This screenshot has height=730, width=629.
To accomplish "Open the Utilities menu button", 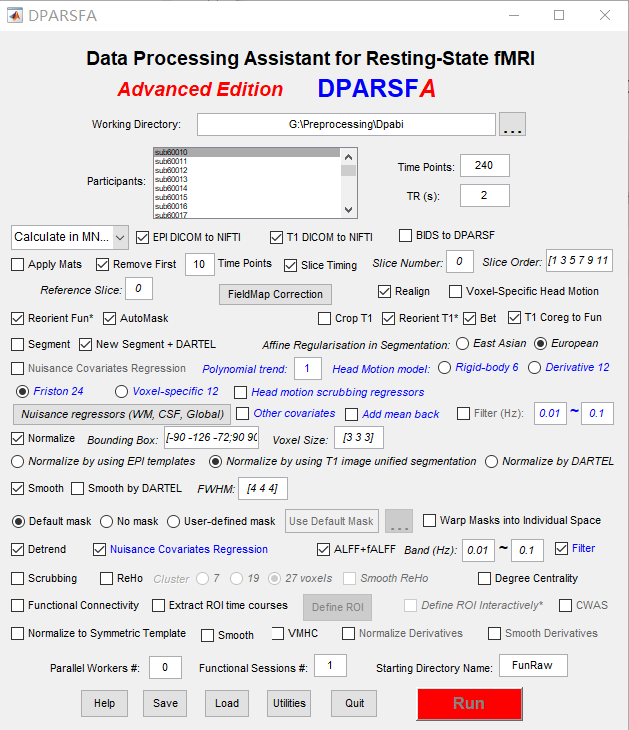I will (x=289, y=703).
